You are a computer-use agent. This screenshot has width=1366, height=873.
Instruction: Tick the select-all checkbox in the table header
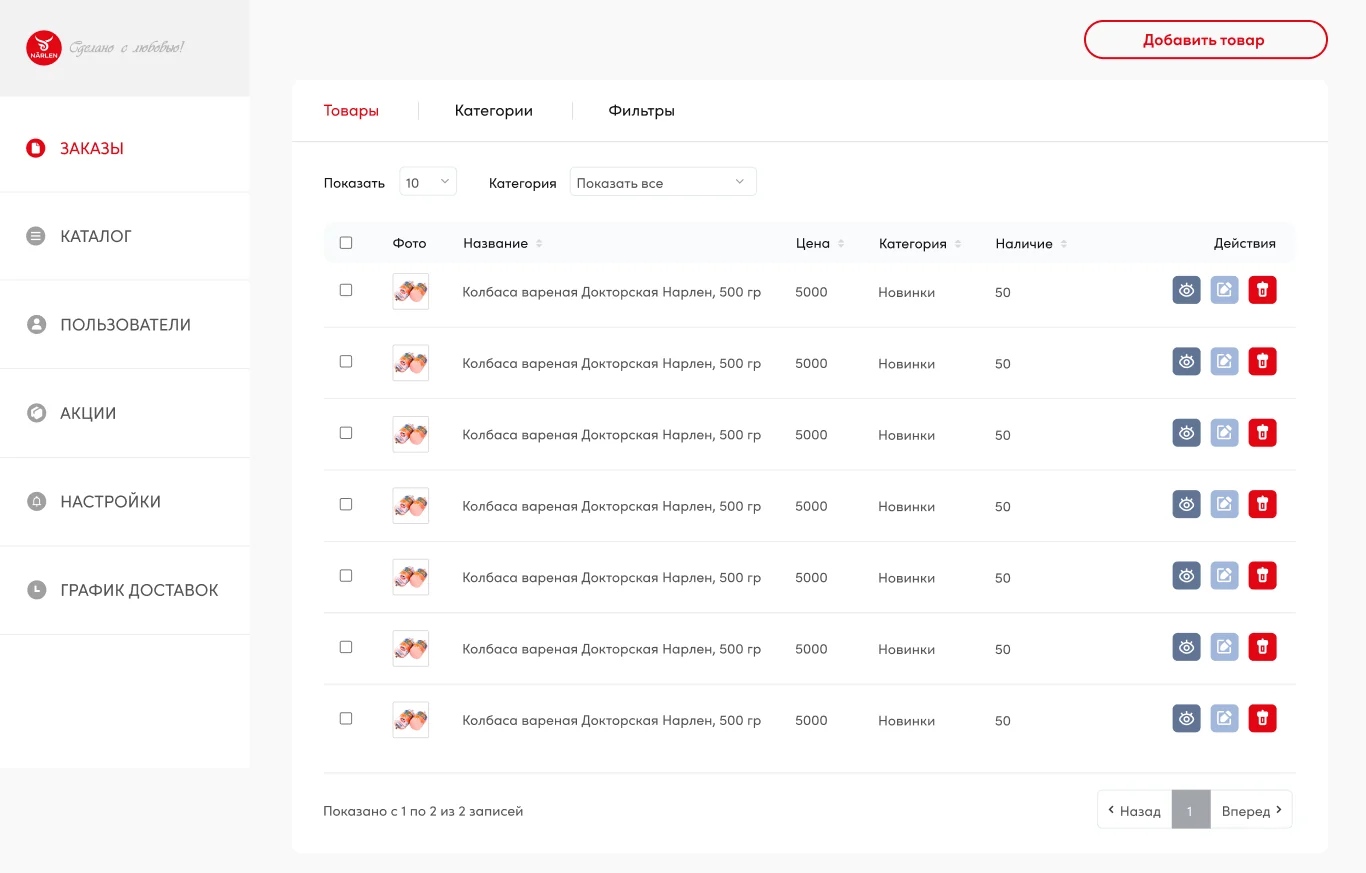click(346, 242)
